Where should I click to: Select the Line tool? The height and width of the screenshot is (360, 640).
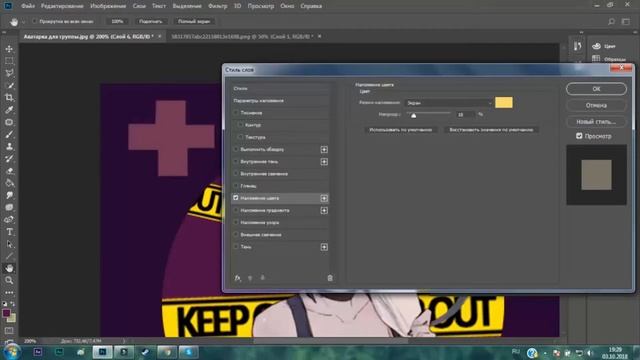click(9, 256)
